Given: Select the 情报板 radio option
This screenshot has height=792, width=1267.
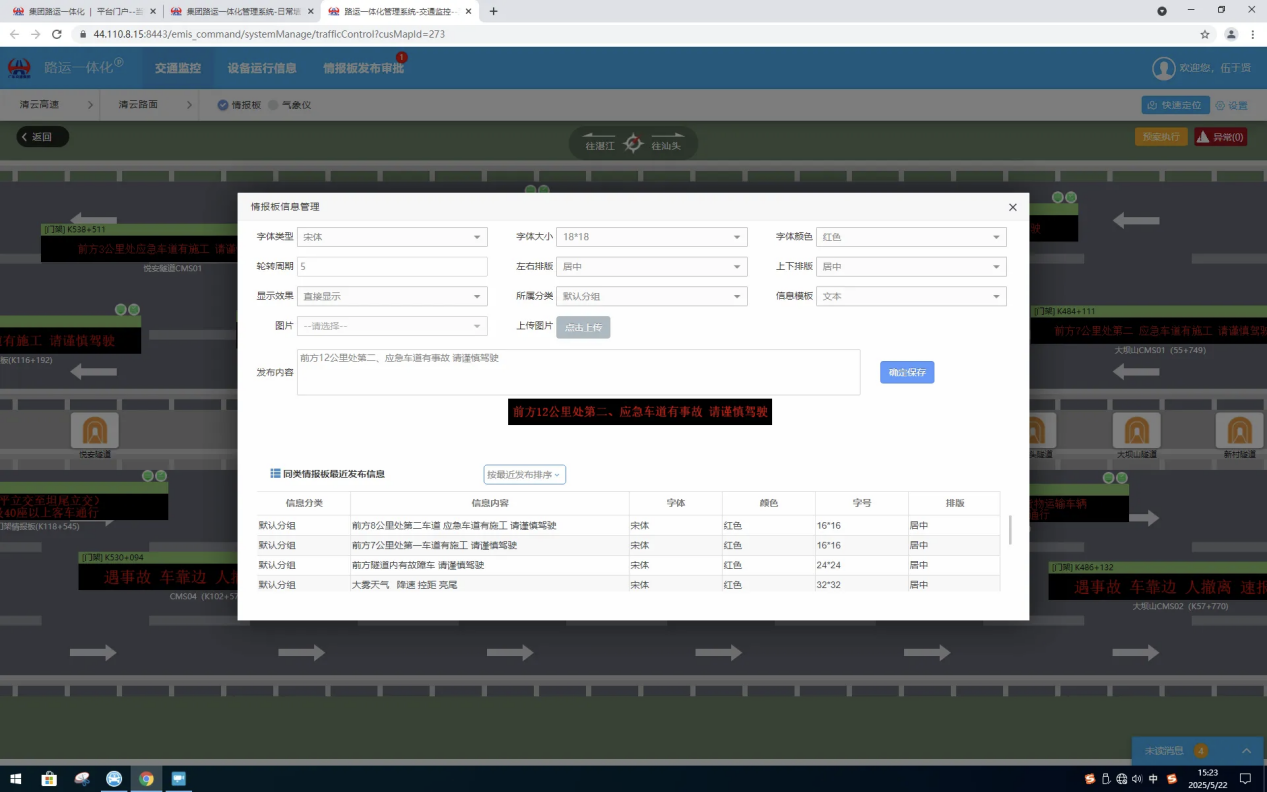Looking at the screenshot, I should tap(223, 104).
